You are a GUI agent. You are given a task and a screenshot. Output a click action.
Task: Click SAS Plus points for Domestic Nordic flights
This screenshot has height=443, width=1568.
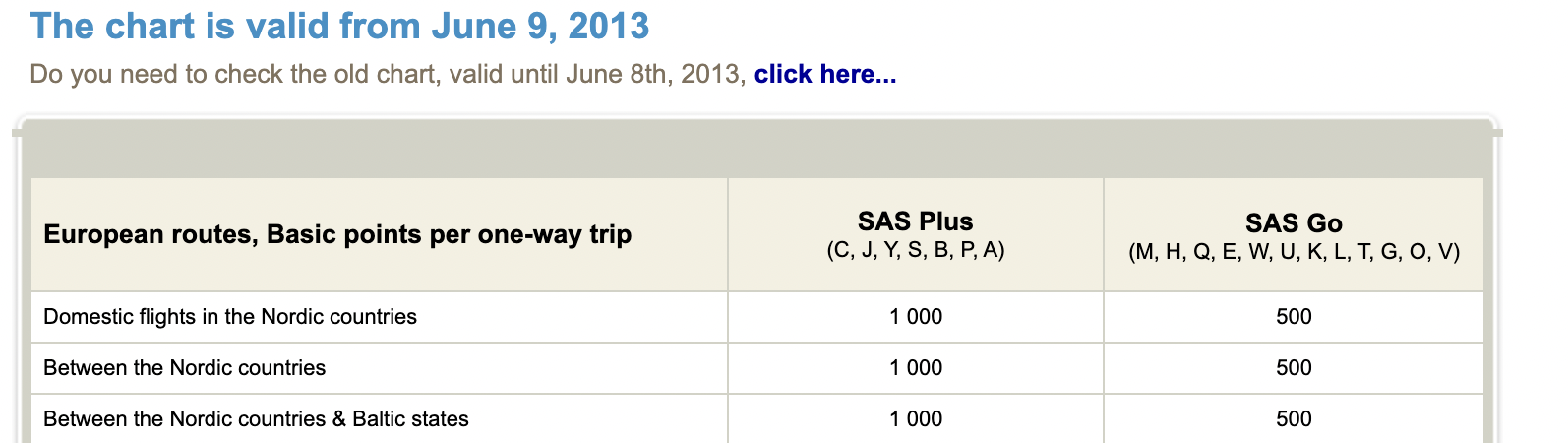pos(915,317)
